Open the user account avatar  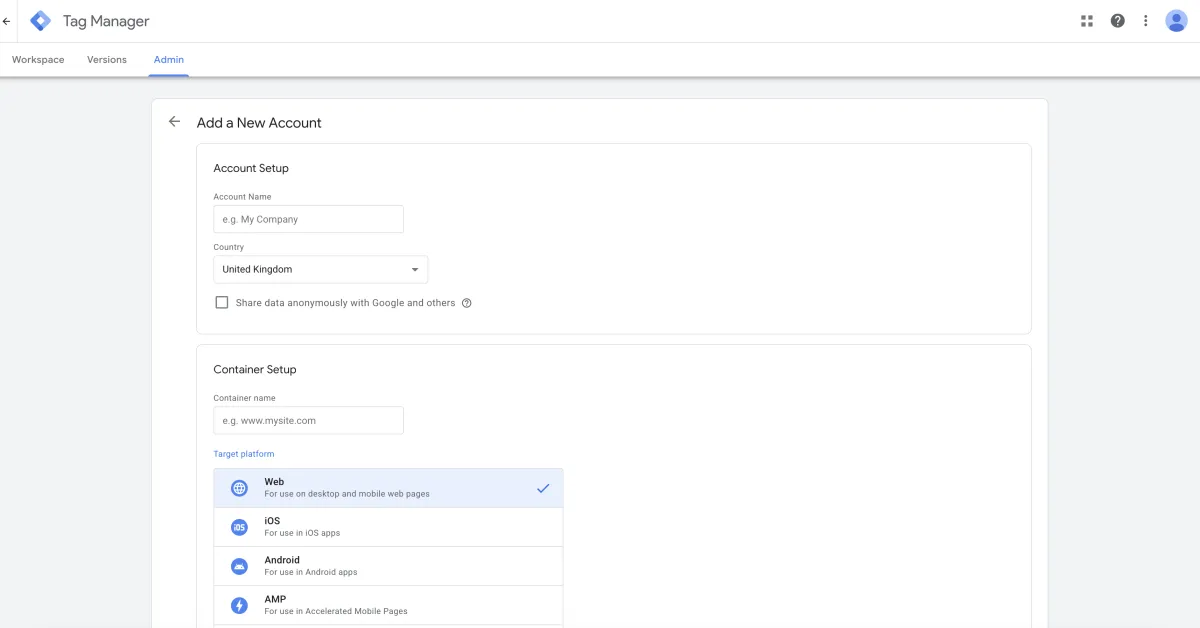(x=1177, y=21)
